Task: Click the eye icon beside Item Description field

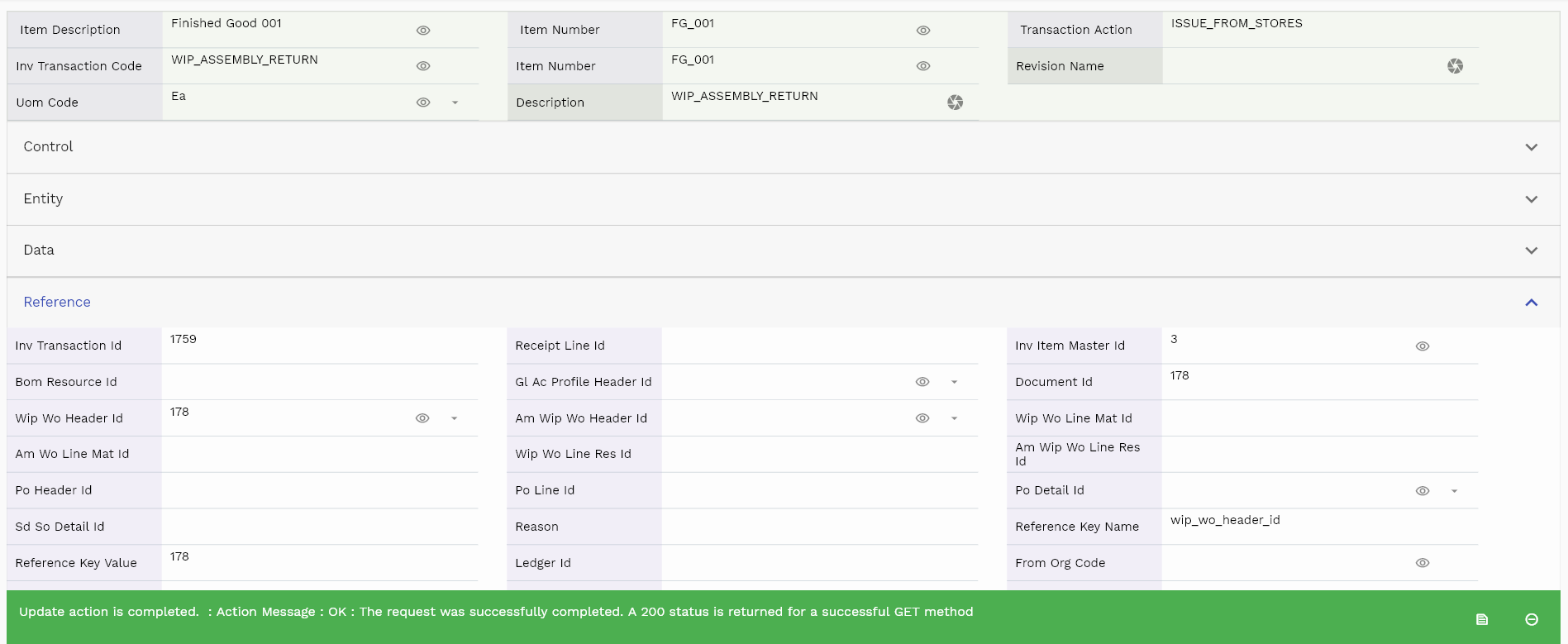Action: click(x=423, y=31)
